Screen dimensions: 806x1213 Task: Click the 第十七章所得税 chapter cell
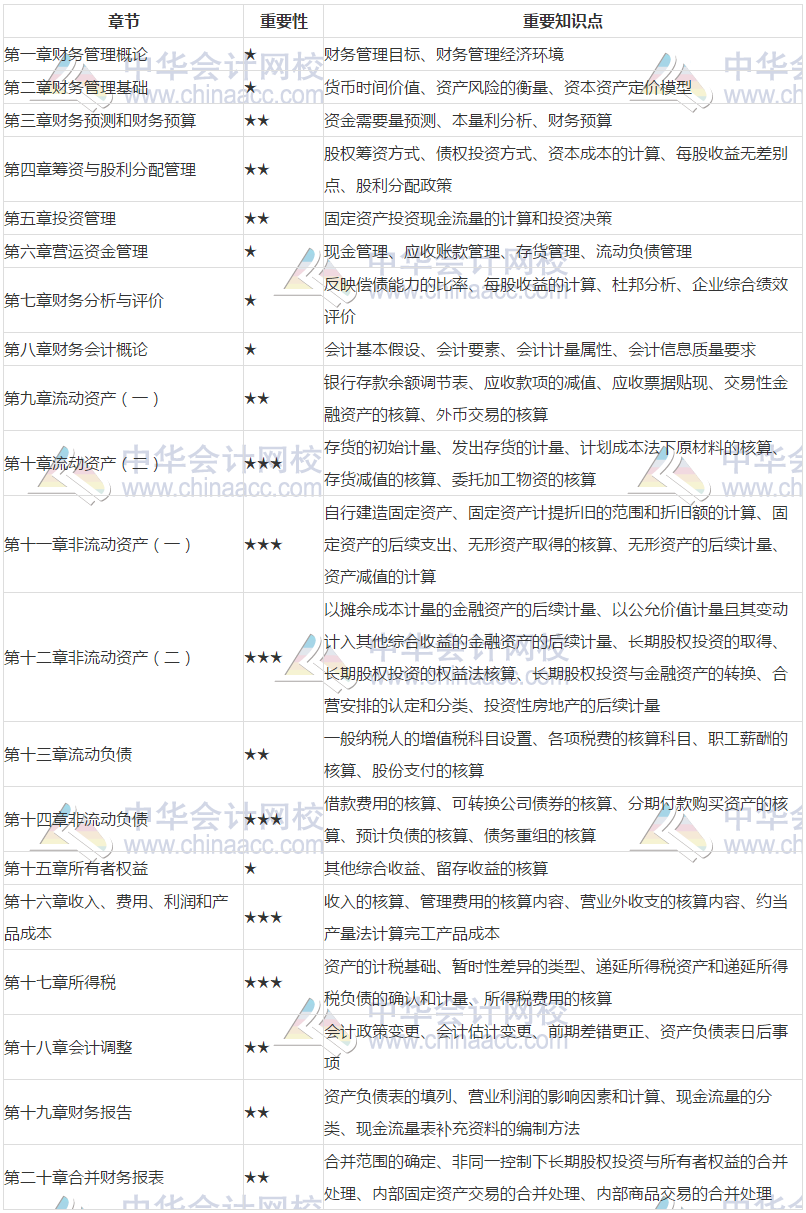[x=60, y=982]
